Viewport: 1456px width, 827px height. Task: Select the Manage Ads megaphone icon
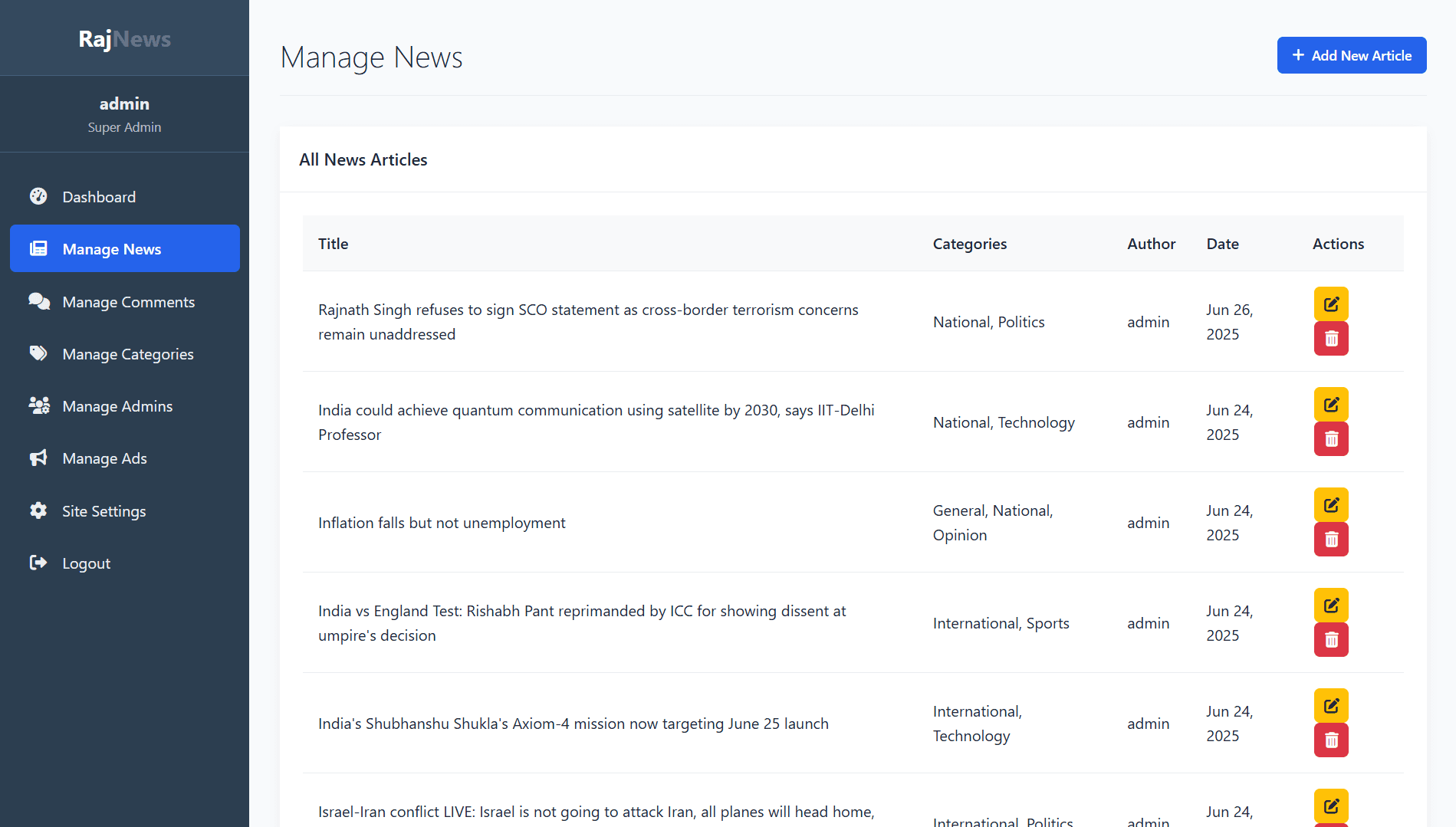tap(38, 458)
